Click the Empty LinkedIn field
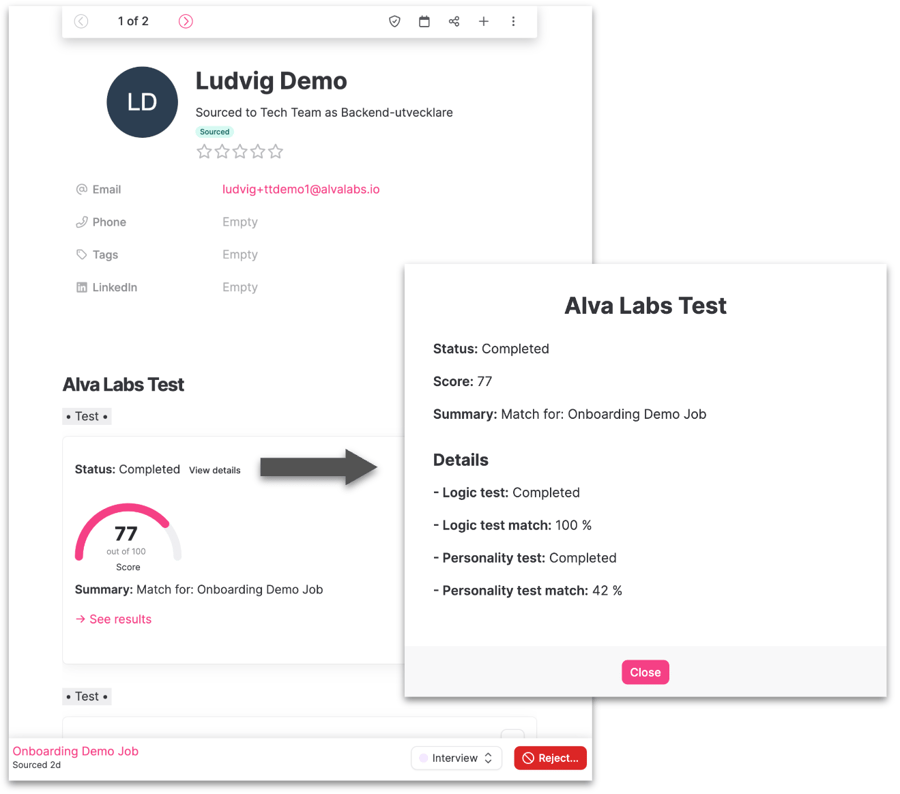This screenshot has width=900, height=794. (240, 287)
